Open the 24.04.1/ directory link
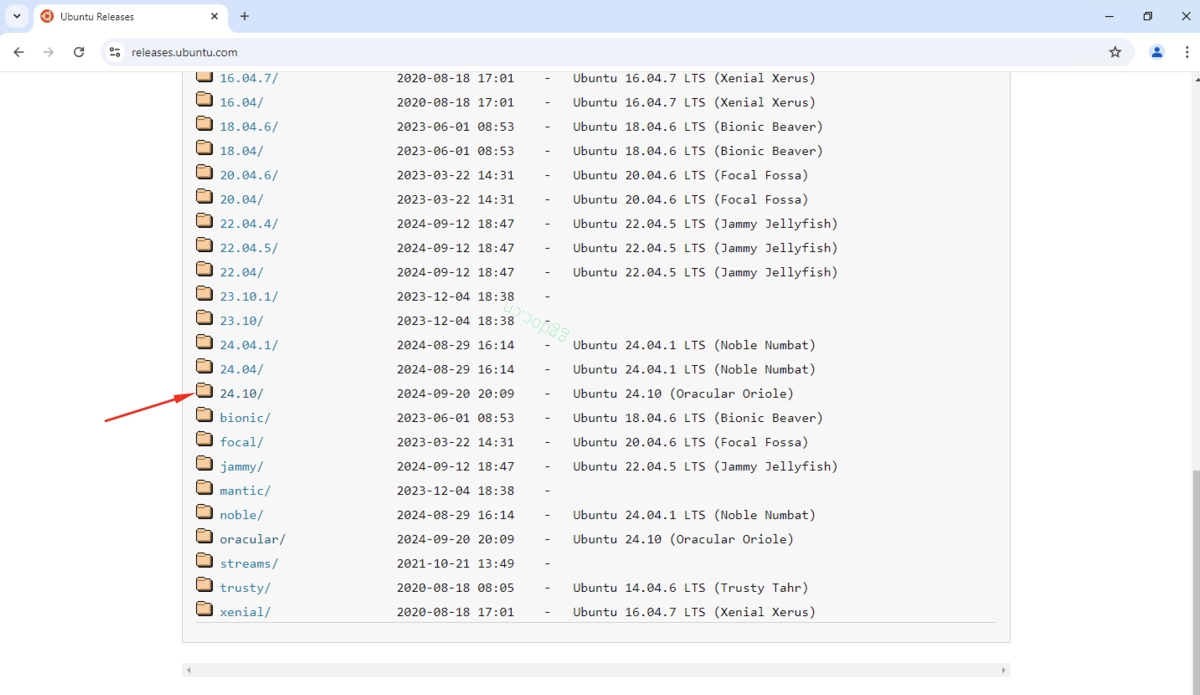Image resolution: width=1200 pixels, height=695 pixels. click(249, 345)
